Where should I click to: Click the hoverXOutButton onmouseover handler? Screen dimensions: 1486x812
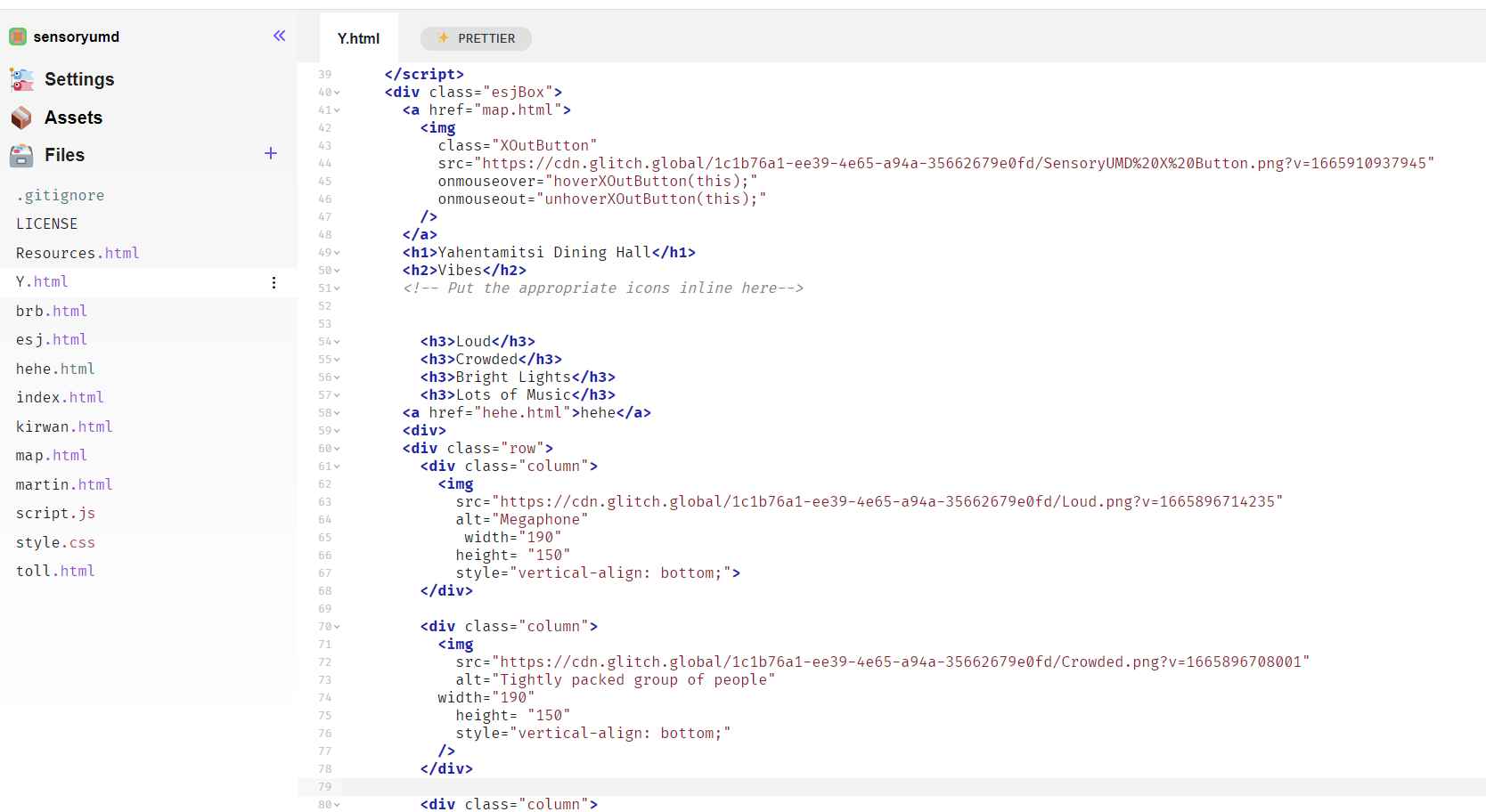coord(598,181)
